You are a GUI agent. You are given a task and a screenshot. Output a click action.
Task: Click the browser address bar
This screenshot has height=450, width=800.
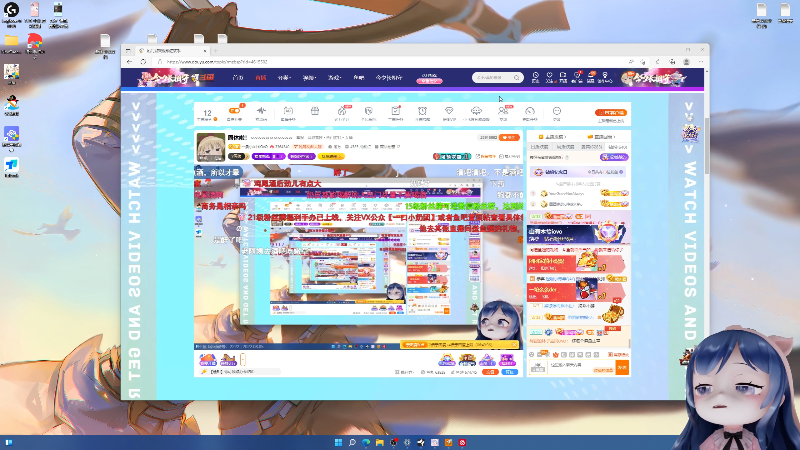388,62
